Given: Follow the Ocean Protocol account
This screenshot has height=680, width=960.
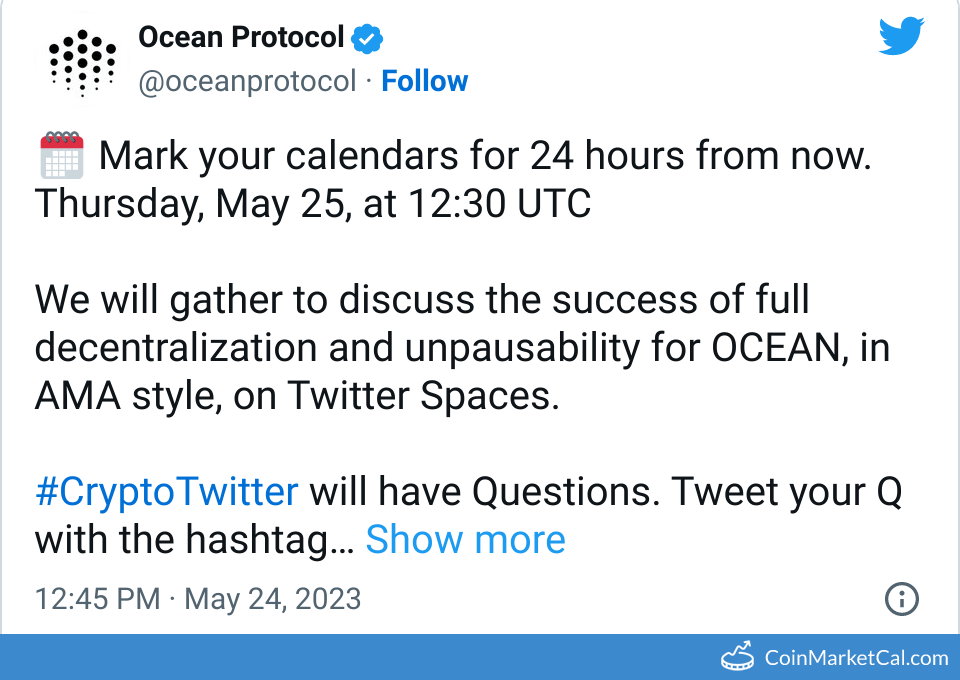Looking at the screenshot, I should point(425,81).
